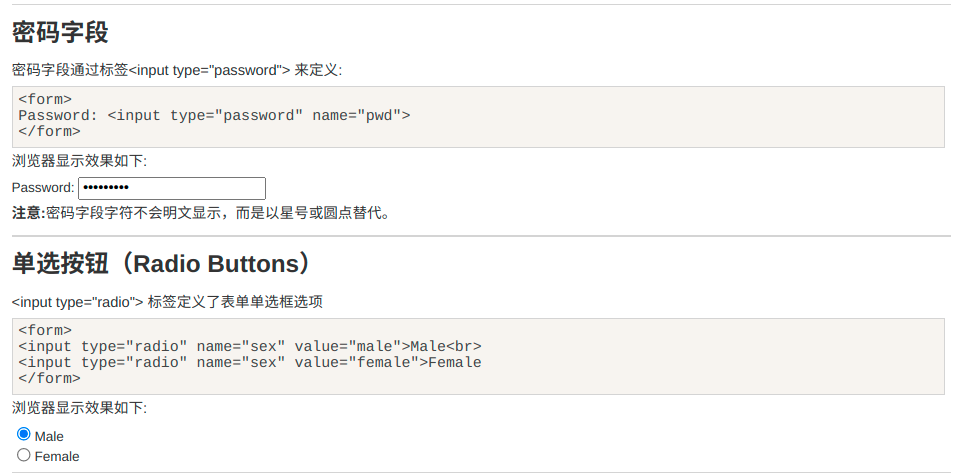The image size is (958, 476).
Task: Select the Male radio button
Action: [24, 434]
